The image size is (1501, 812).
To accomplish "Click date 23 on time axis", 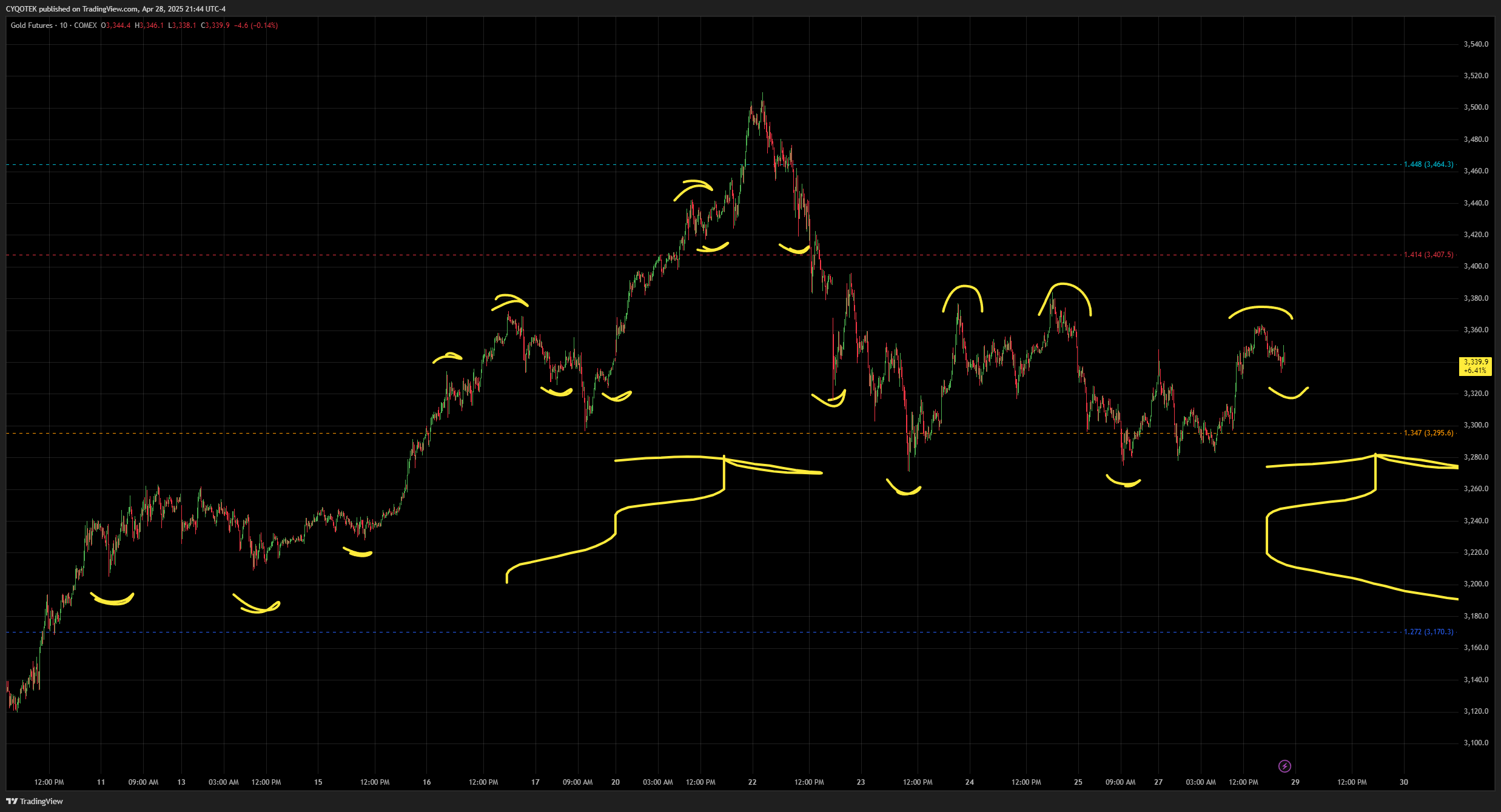I will point(861,782).
